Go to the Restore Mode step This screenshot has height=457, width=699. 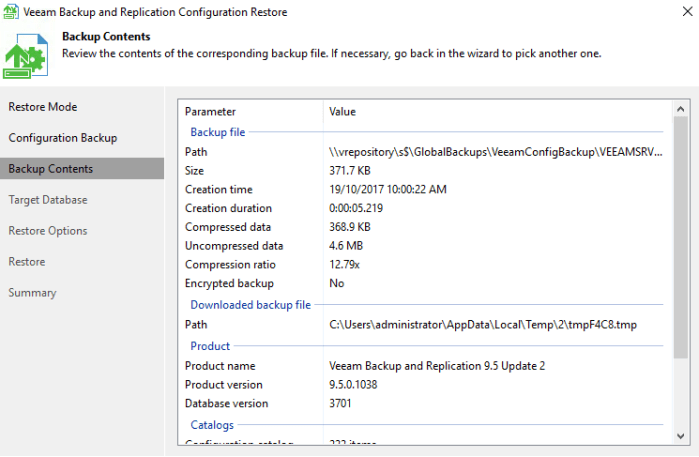[43, 107]
